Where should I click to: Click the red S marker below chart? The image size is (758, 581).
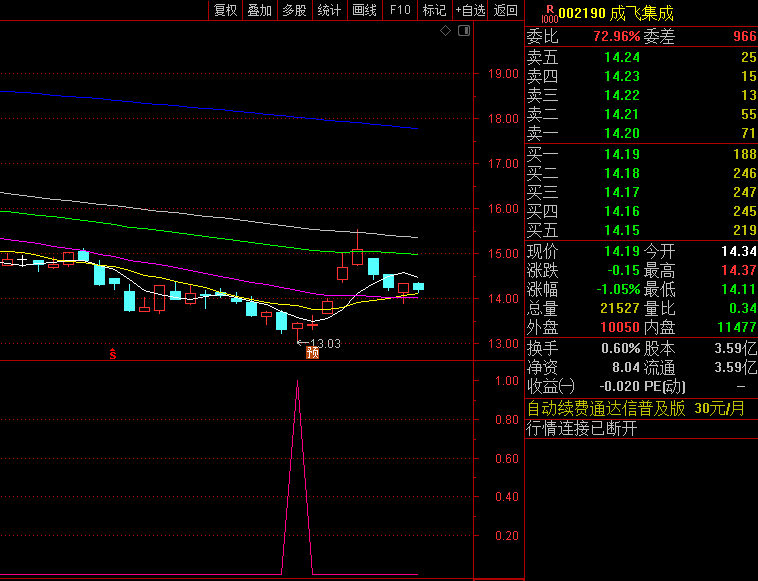point(113,354)
